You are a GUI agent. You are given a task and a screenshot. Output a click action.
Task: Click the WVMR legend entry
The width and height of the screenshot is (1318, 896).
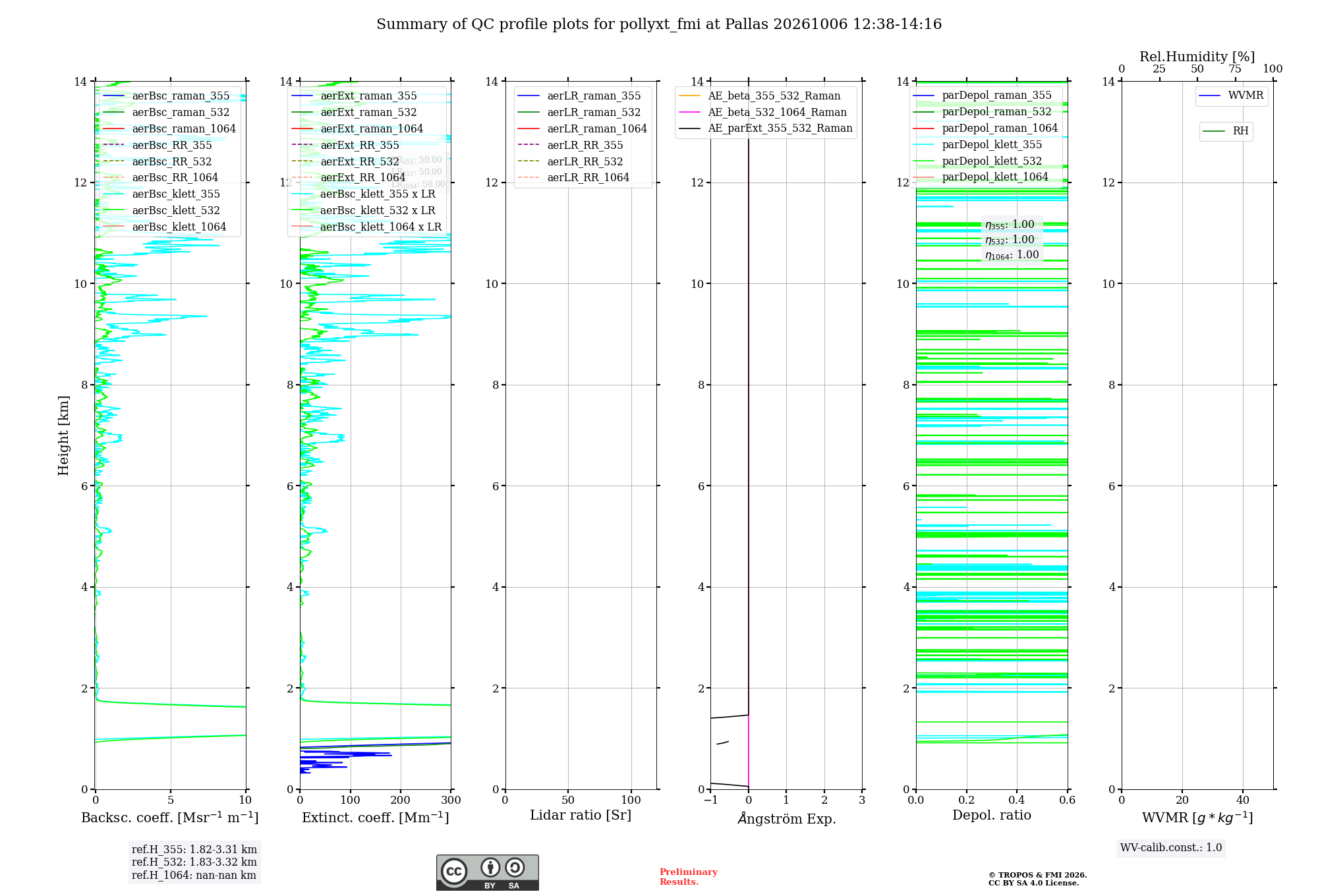tap(1246, 96)
